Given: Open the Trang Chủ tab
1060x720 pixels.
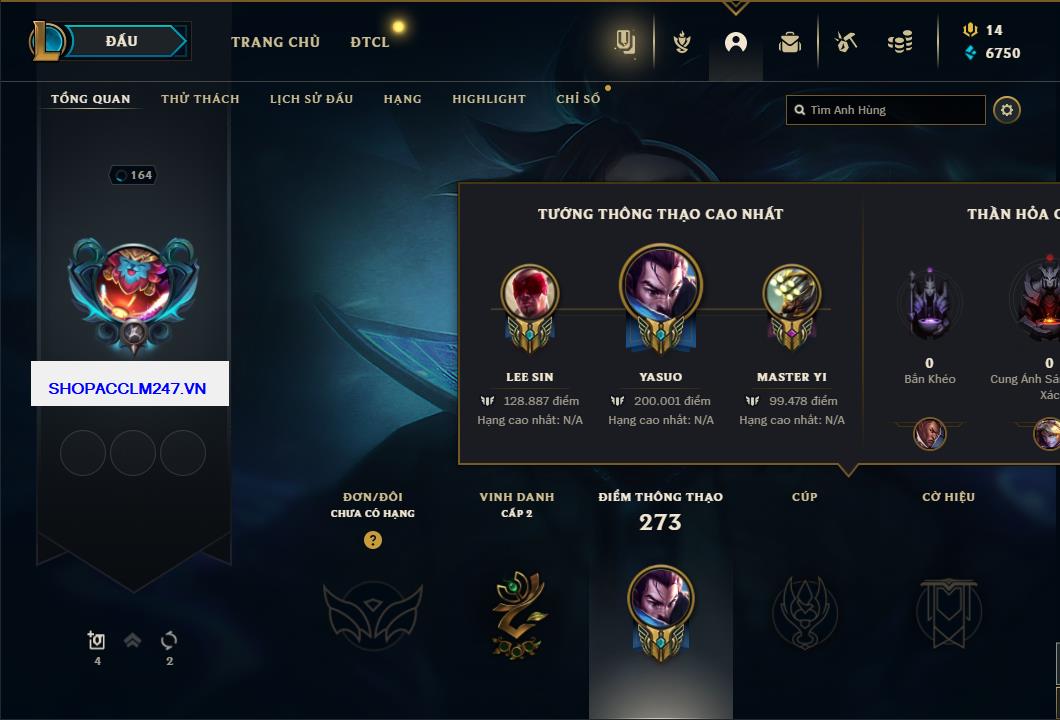Looking at the screenshot, I should click(275, 42).
